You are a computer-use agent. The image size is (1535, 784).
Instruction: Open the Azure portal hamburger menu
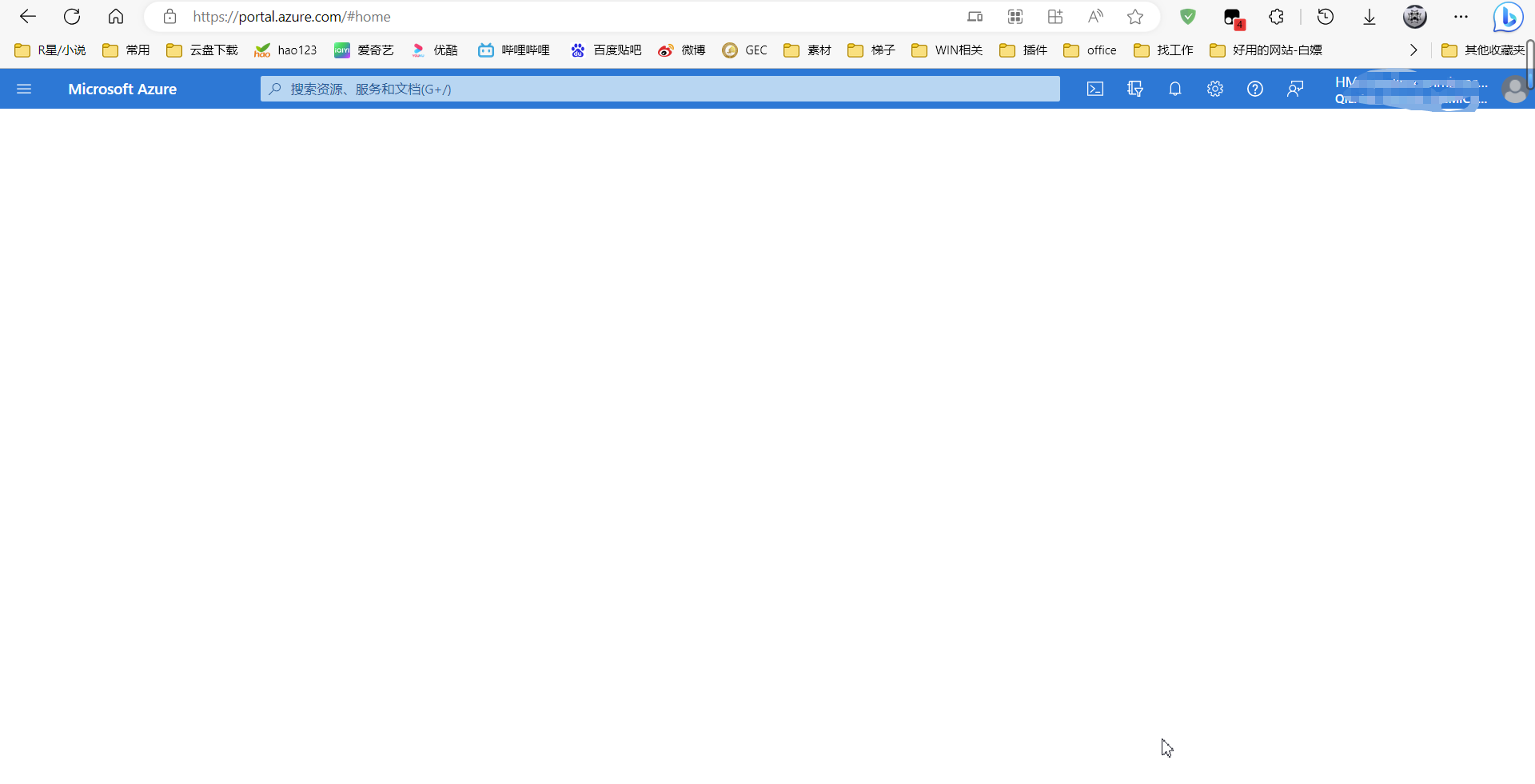click(24, 89)
